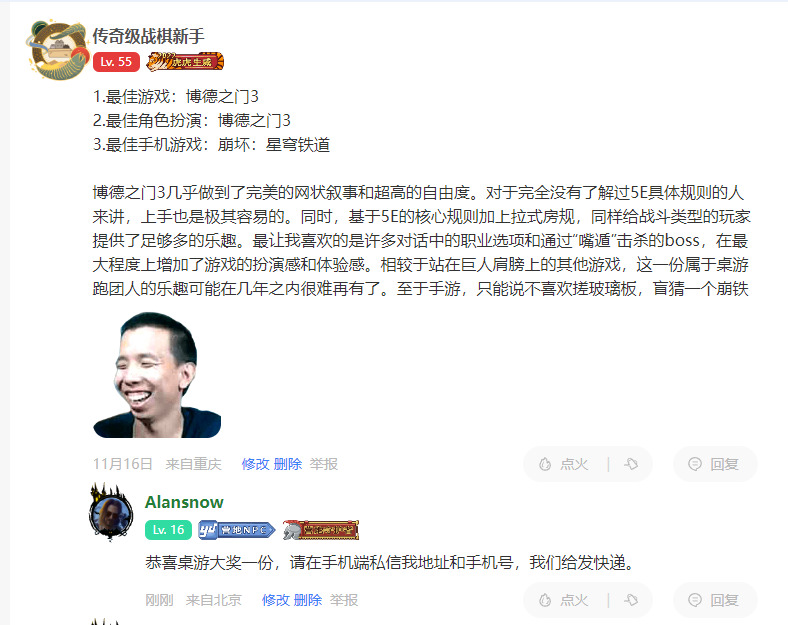Click the 虎虎生威 tiger badge
Screen dimensions: 788x625
(185, 61)
